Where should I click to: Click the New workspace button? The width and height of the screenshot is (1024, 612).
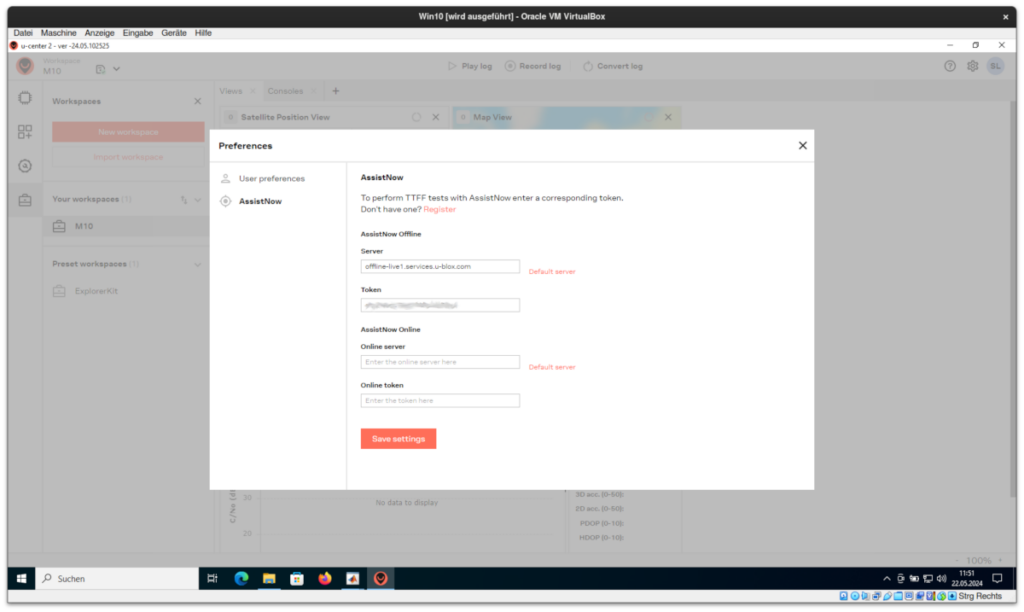point(128,132)
